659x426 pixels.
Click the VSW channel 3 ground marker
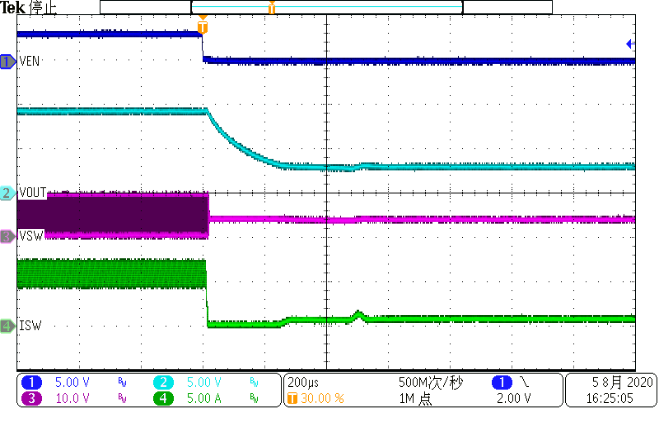(x=8, y=236)
